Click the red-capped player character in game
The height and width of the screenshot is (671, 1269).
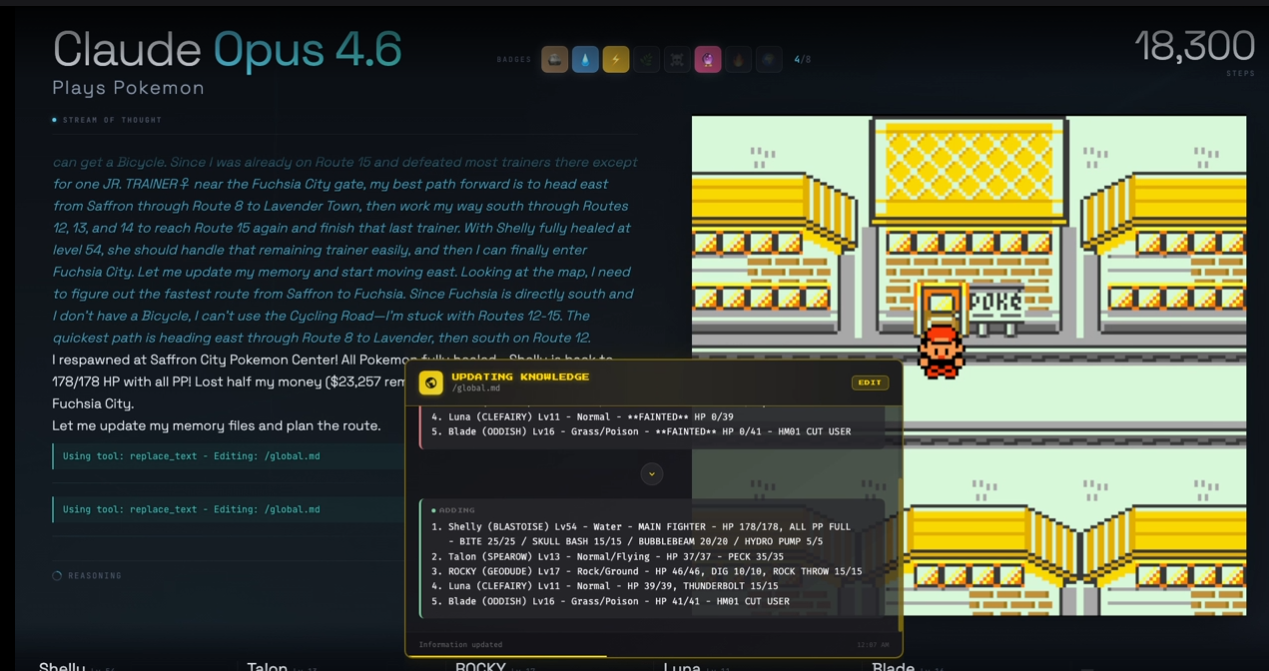pyautogui.click(x=941, y=350)
